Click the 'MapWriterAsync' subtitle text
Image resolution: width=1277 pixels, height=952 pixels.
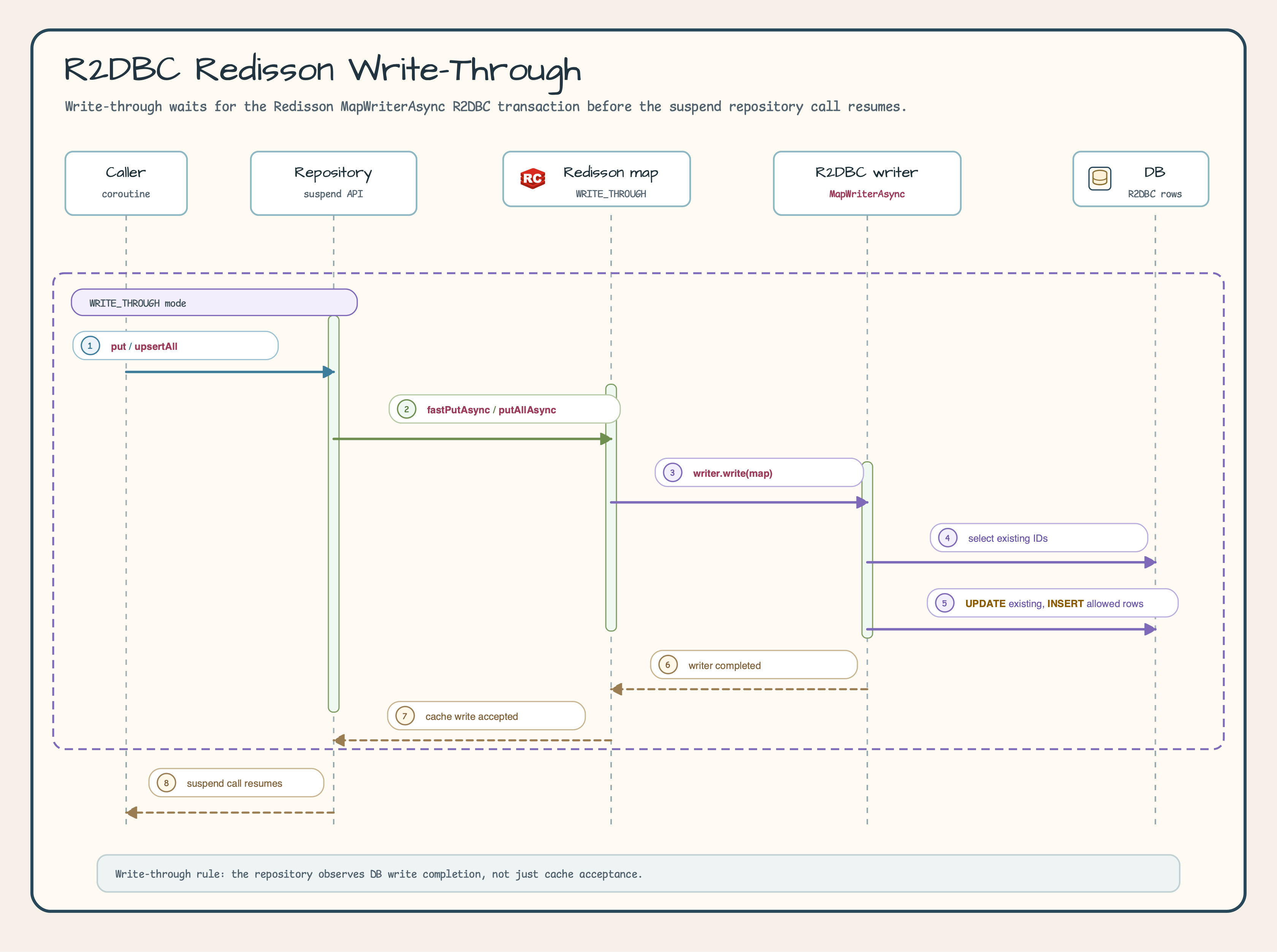click(867, 194)
